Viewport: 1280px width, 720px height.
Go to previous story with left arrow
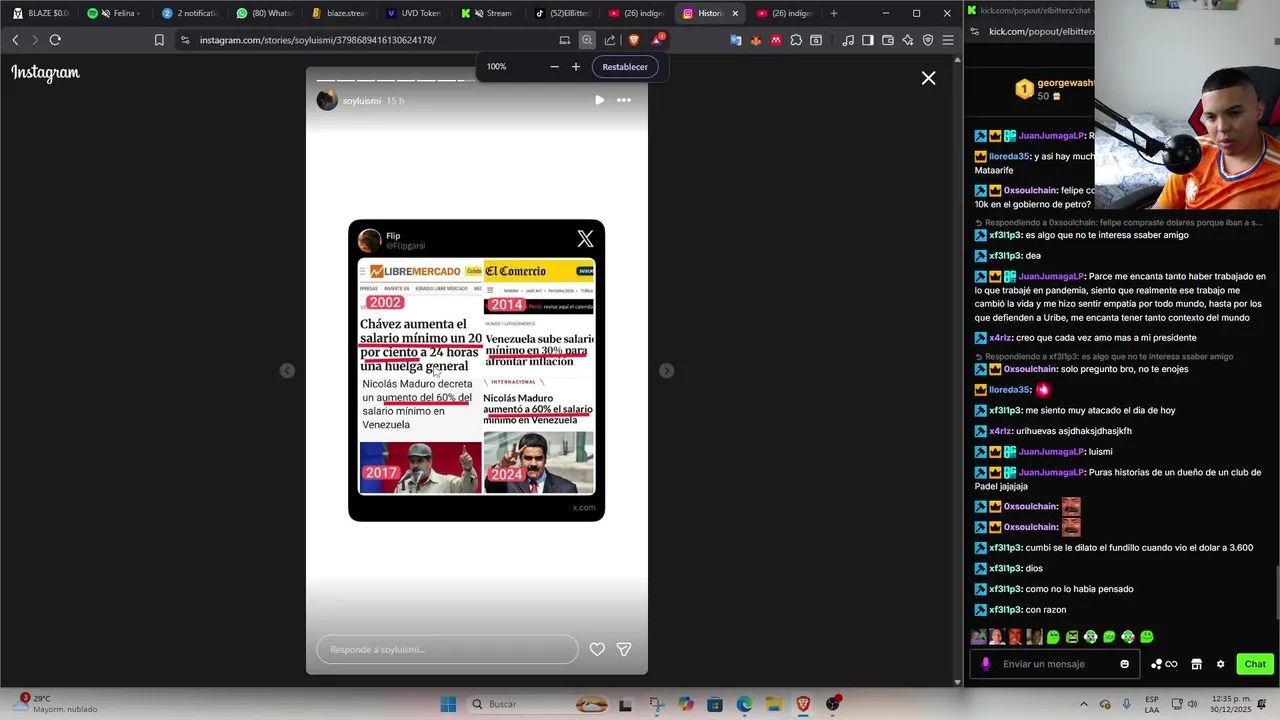click(x=287, y=371)
